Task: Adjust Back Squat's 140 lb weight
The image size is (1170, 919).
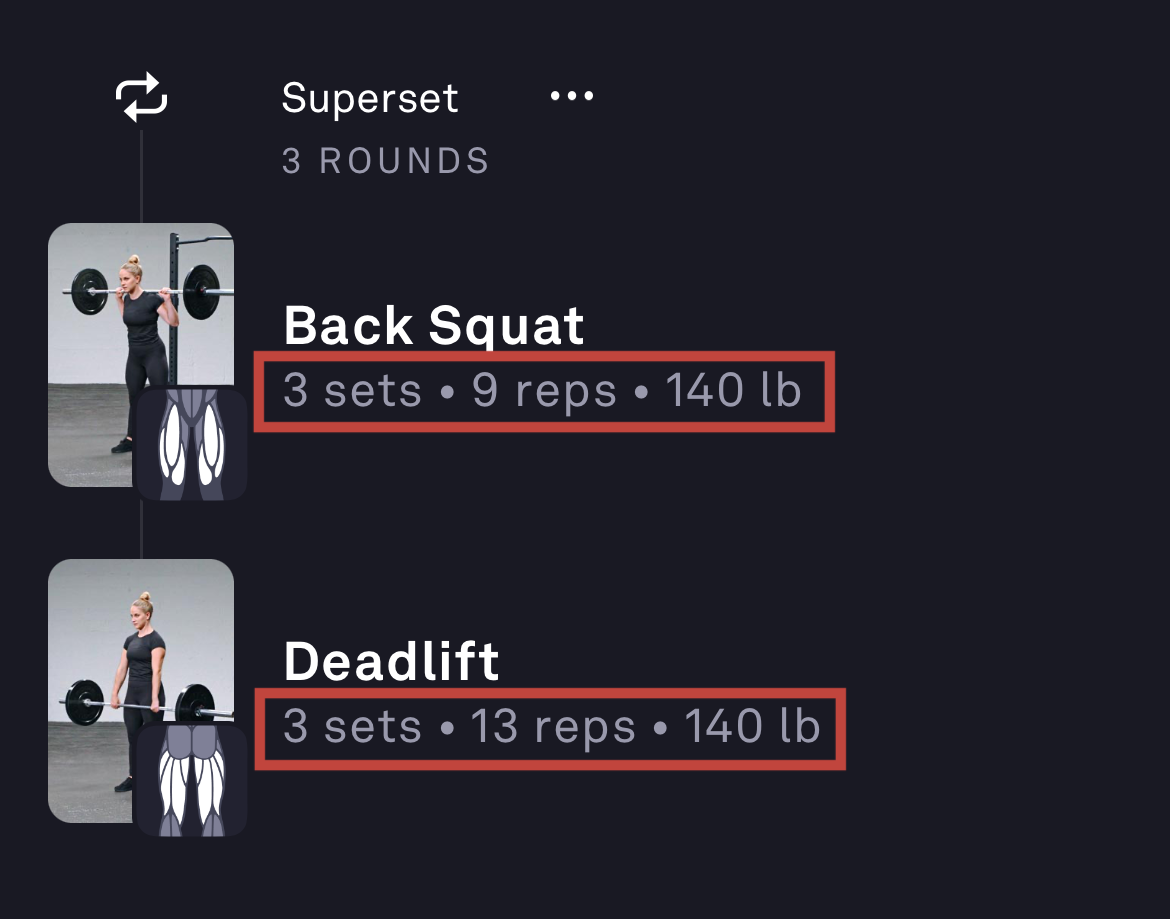Action: pos(734,391)
